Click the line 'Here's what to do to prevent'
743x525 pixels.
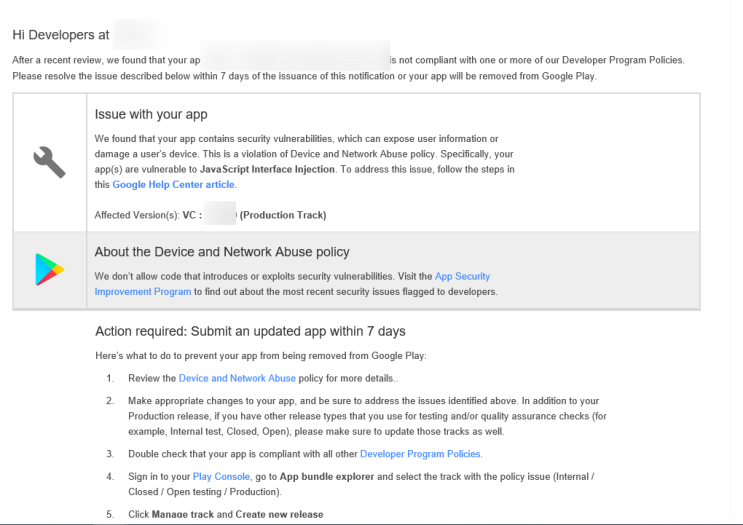point(261,356)
